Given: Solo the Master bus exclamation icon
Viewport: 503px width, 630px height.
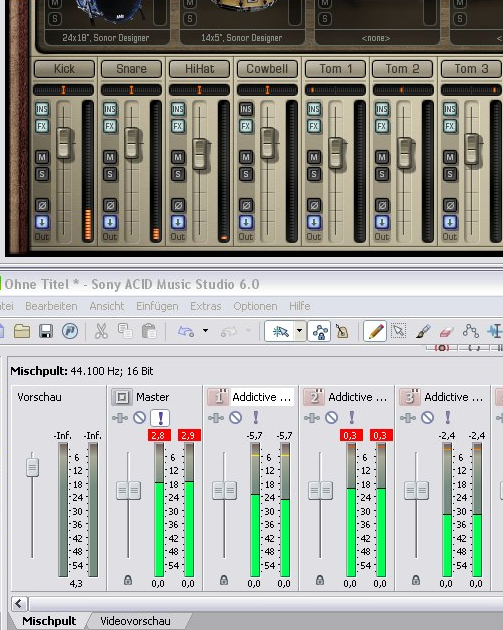Looking at the screenshot, I should tap(160, 418).
